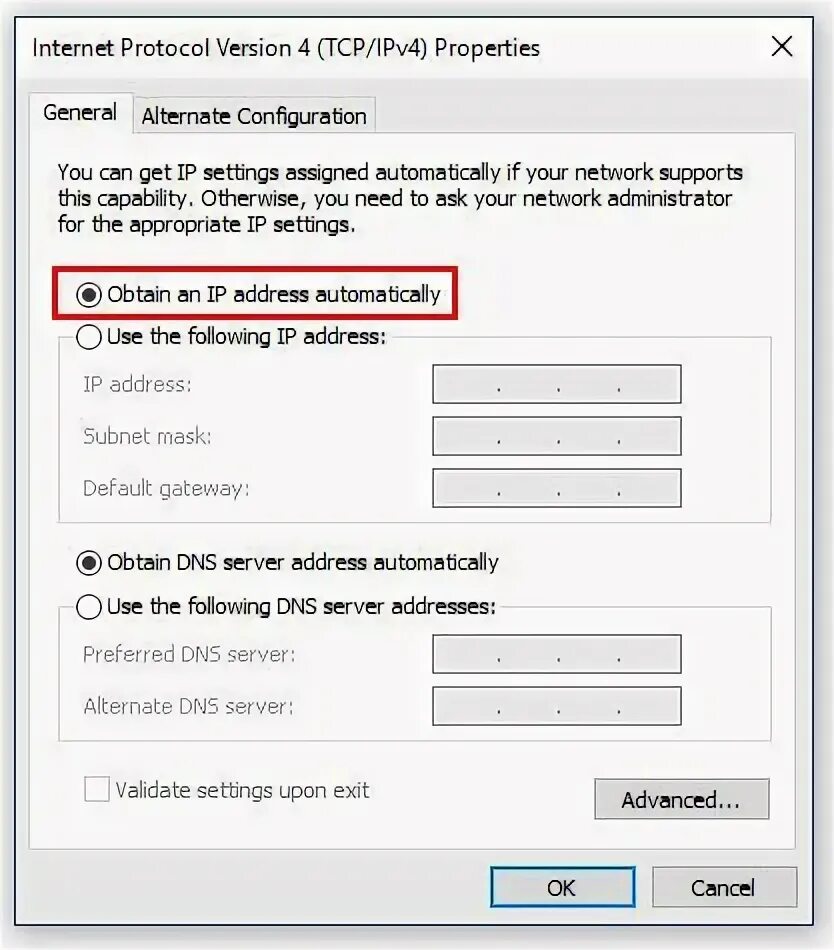Screen dimensions: 834x950
Task: Click the Default gateway input box
Action: coord(557,488)
